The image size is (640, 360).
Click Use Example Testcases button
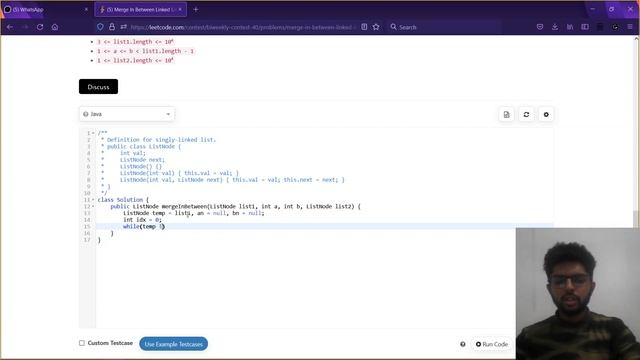tap(173, 344)
